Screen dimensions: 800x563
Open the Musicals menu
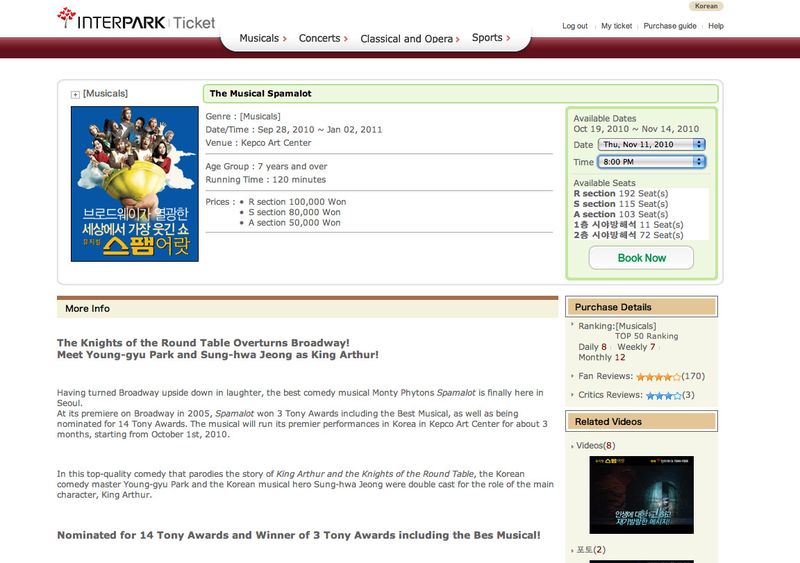coord(263,38)
